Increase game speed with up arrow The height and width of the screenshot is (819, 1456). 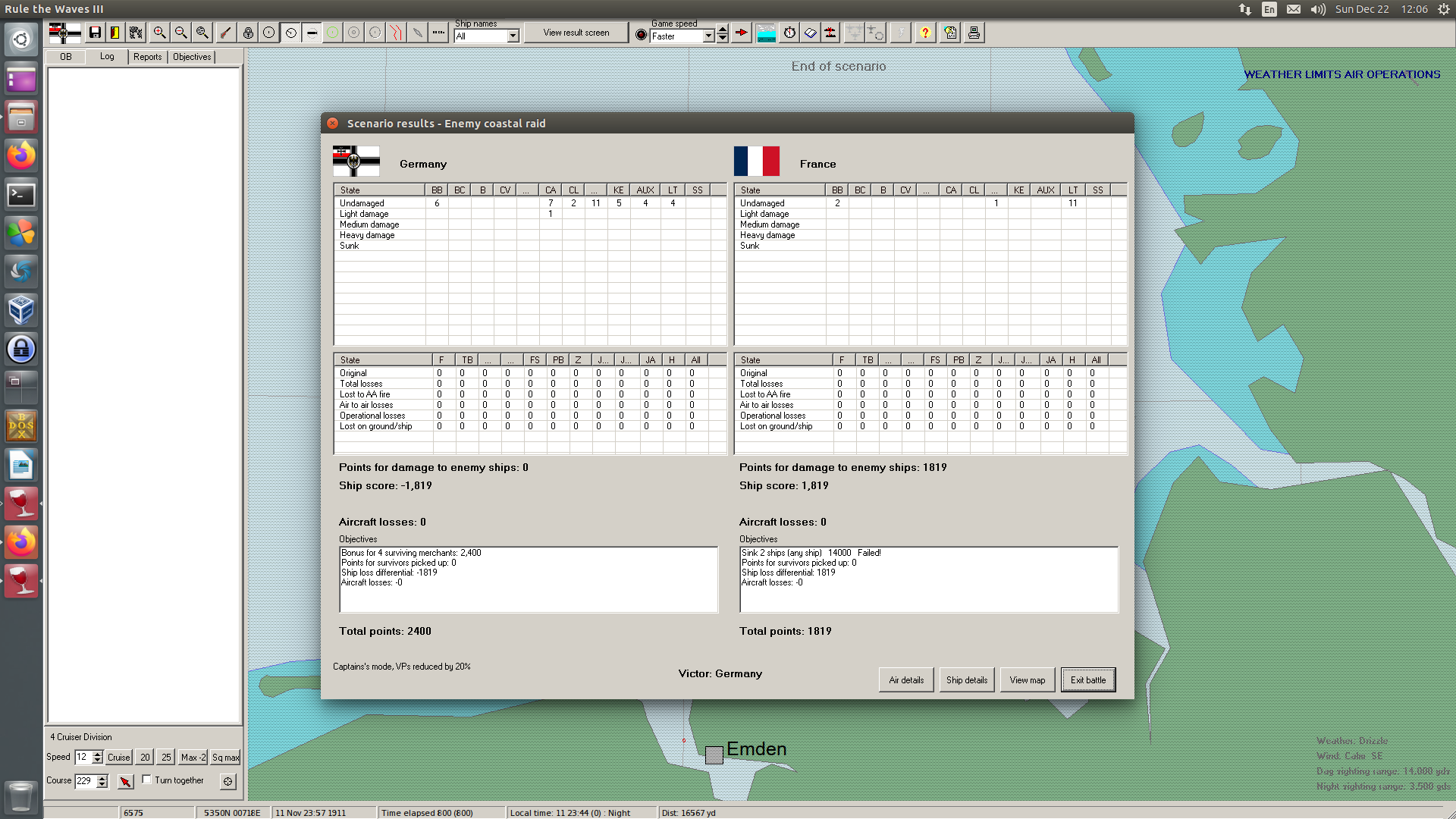[723, 30]
